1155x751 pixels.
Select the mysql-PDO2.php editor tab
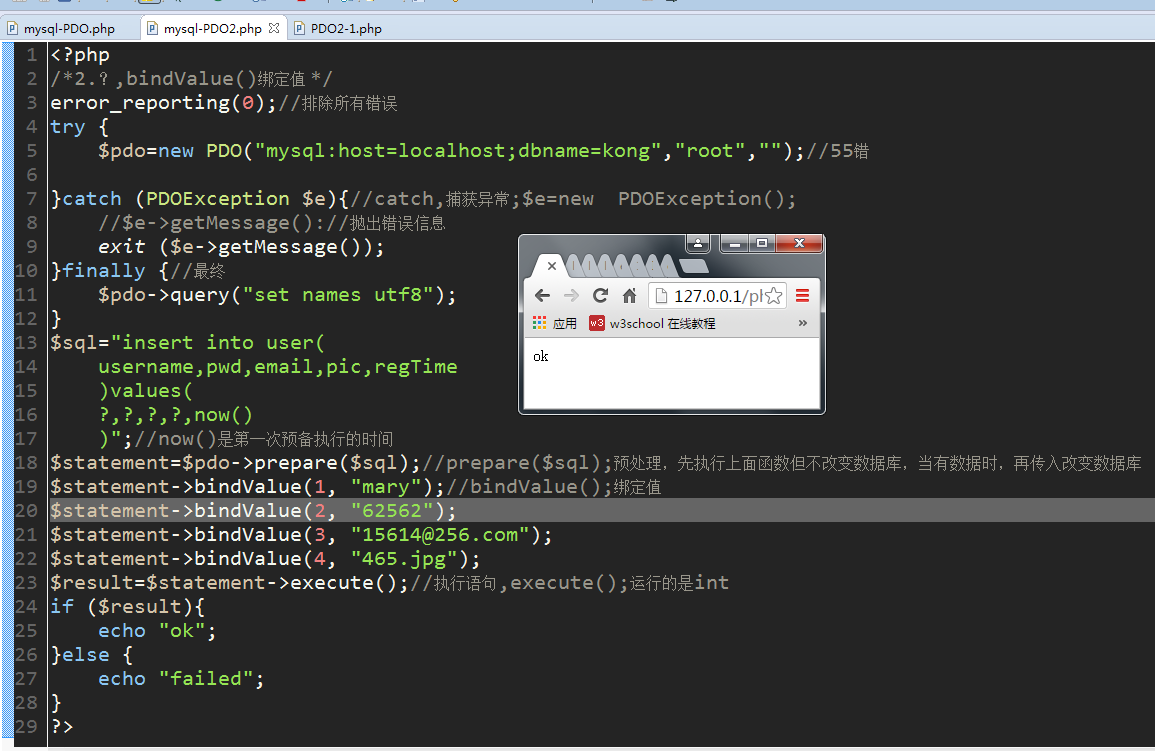[212, 29]
